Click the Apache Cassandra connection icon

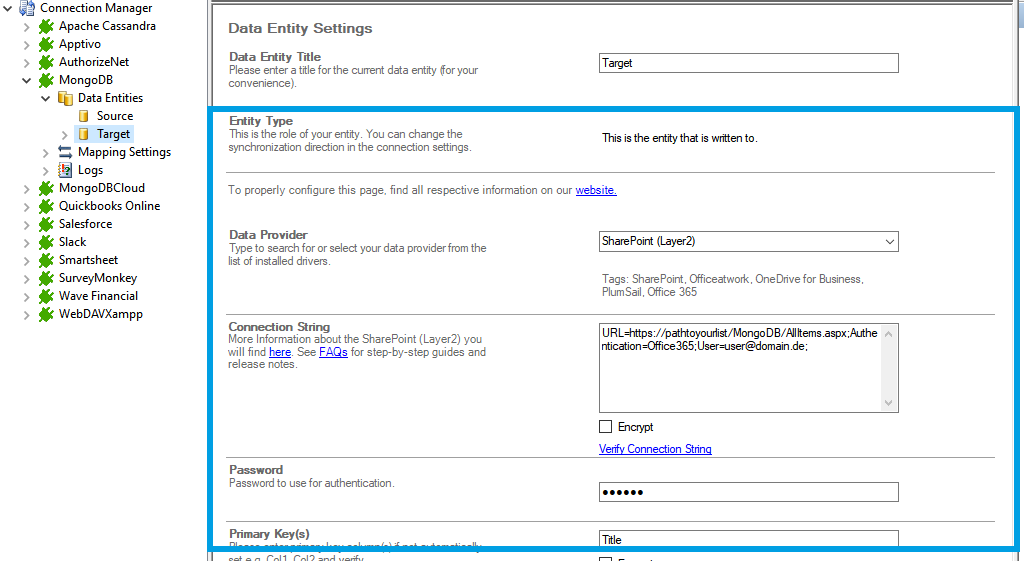tap(46, 26)
